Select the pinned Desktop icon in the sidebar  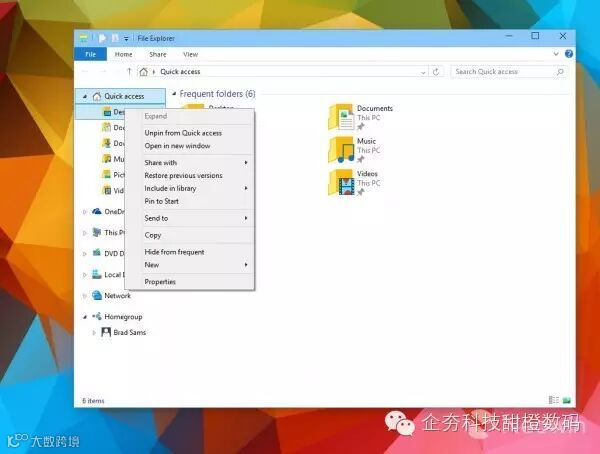click(x=107, y=112)
